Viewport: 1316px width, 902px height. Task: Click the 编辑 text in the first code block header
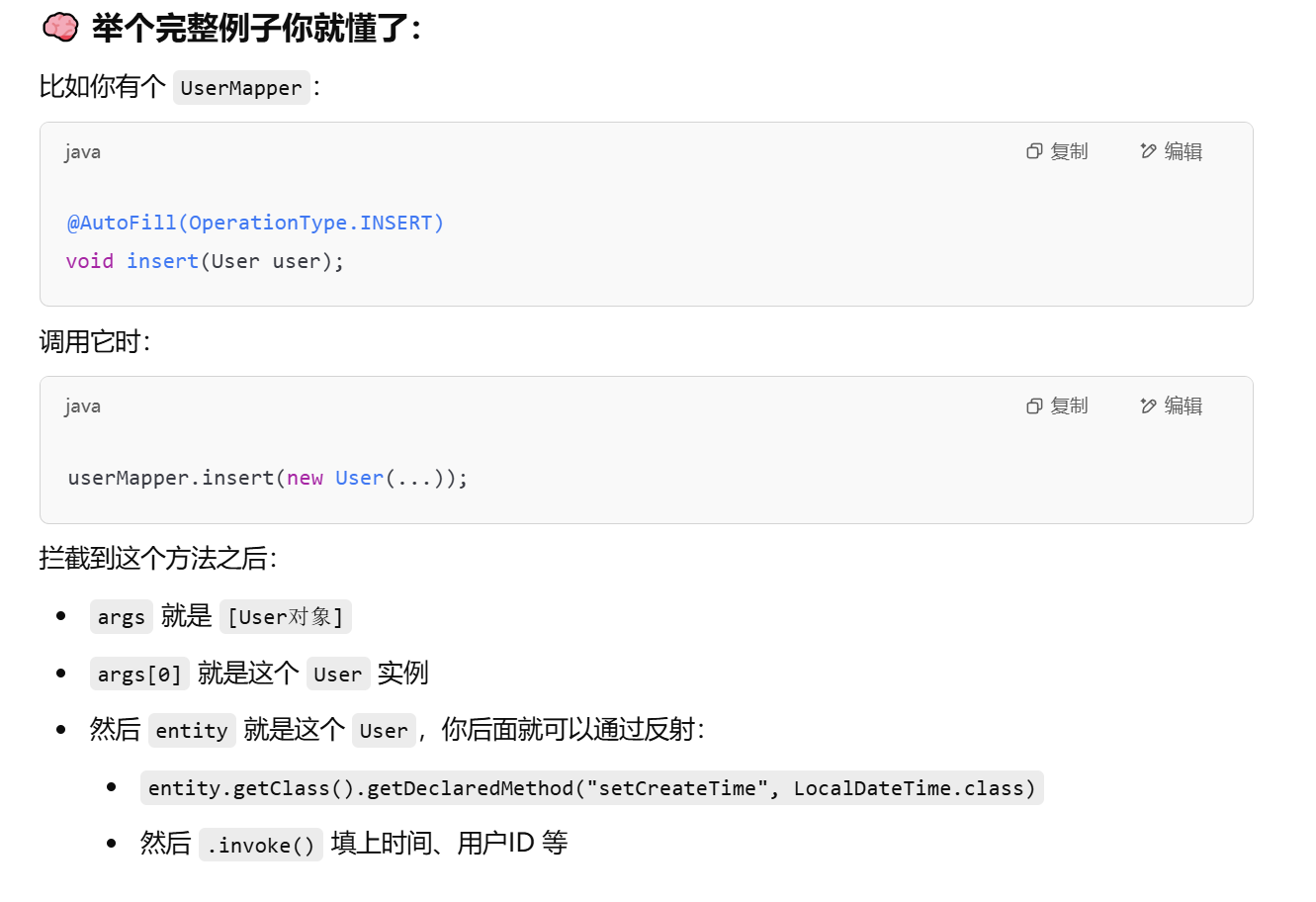[x=1183, y=150]
